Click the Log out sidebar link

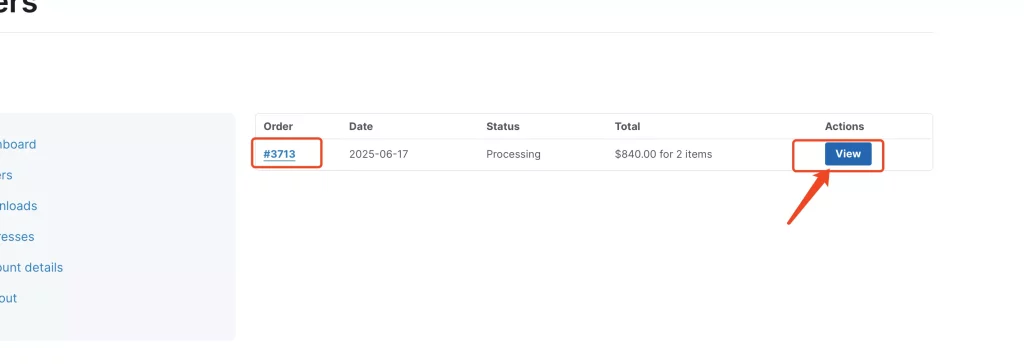pyautogui.click(x=8, y=298)
